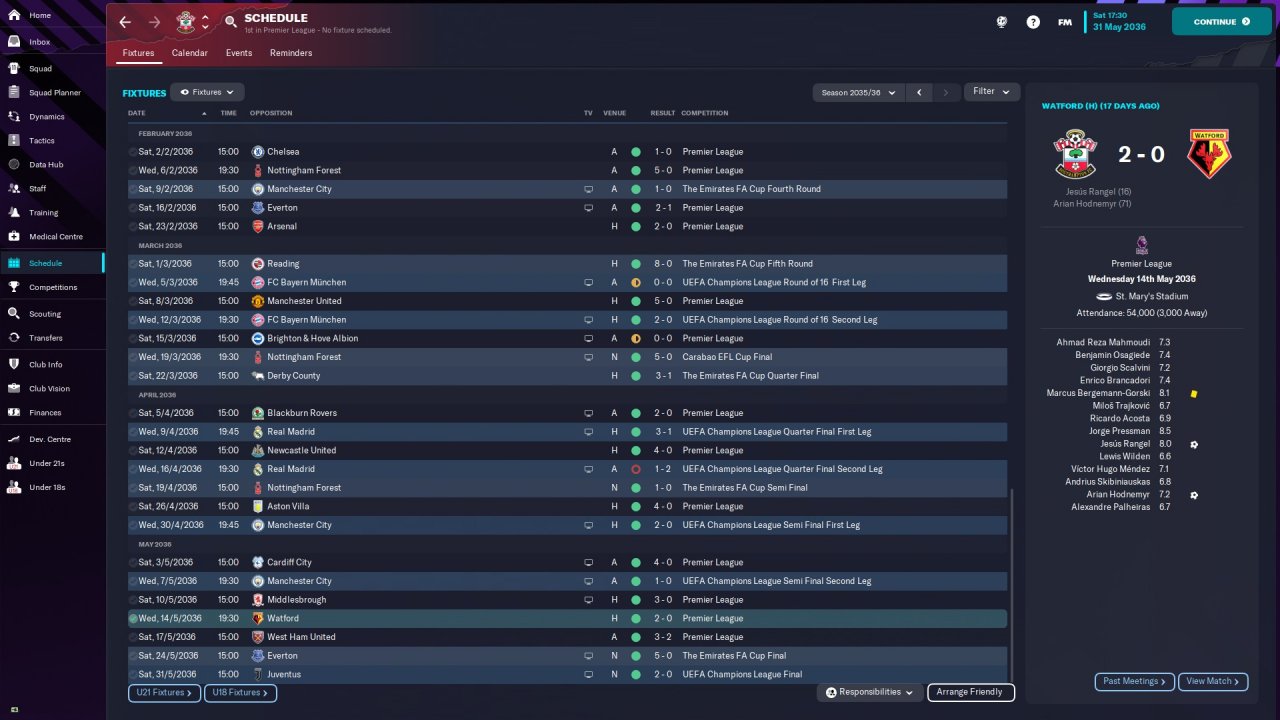Viewport: 1280px width, 720px height.
Task: Open the Under 21s icon
Action: pyautogui.click(x=14, y=464)
